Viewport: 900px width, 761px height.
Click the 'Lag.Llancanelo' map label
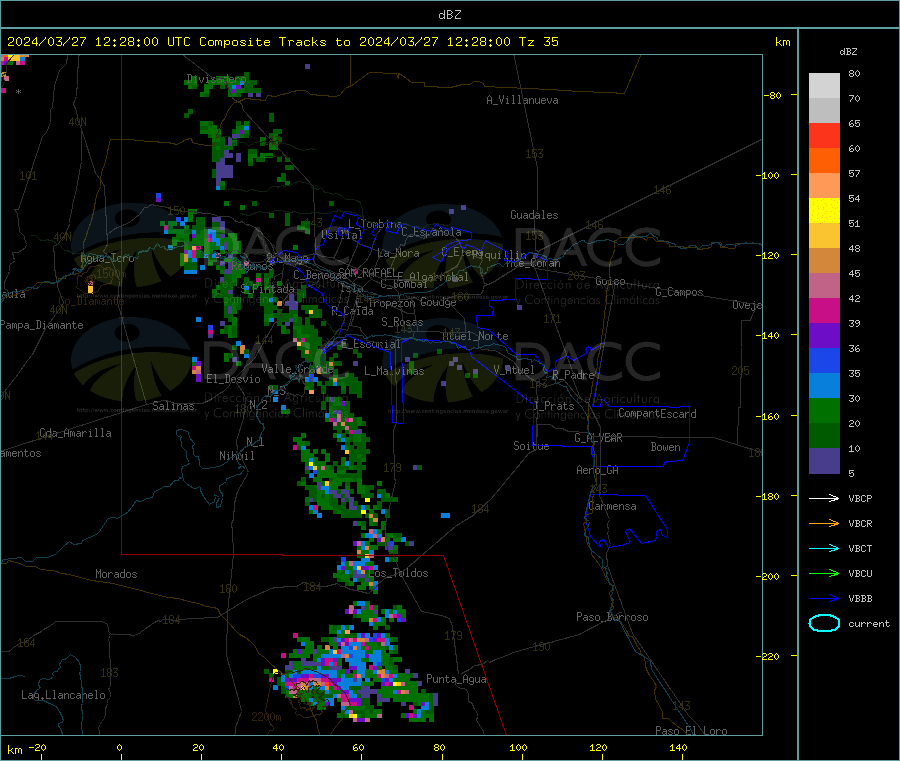pos(63,695)
